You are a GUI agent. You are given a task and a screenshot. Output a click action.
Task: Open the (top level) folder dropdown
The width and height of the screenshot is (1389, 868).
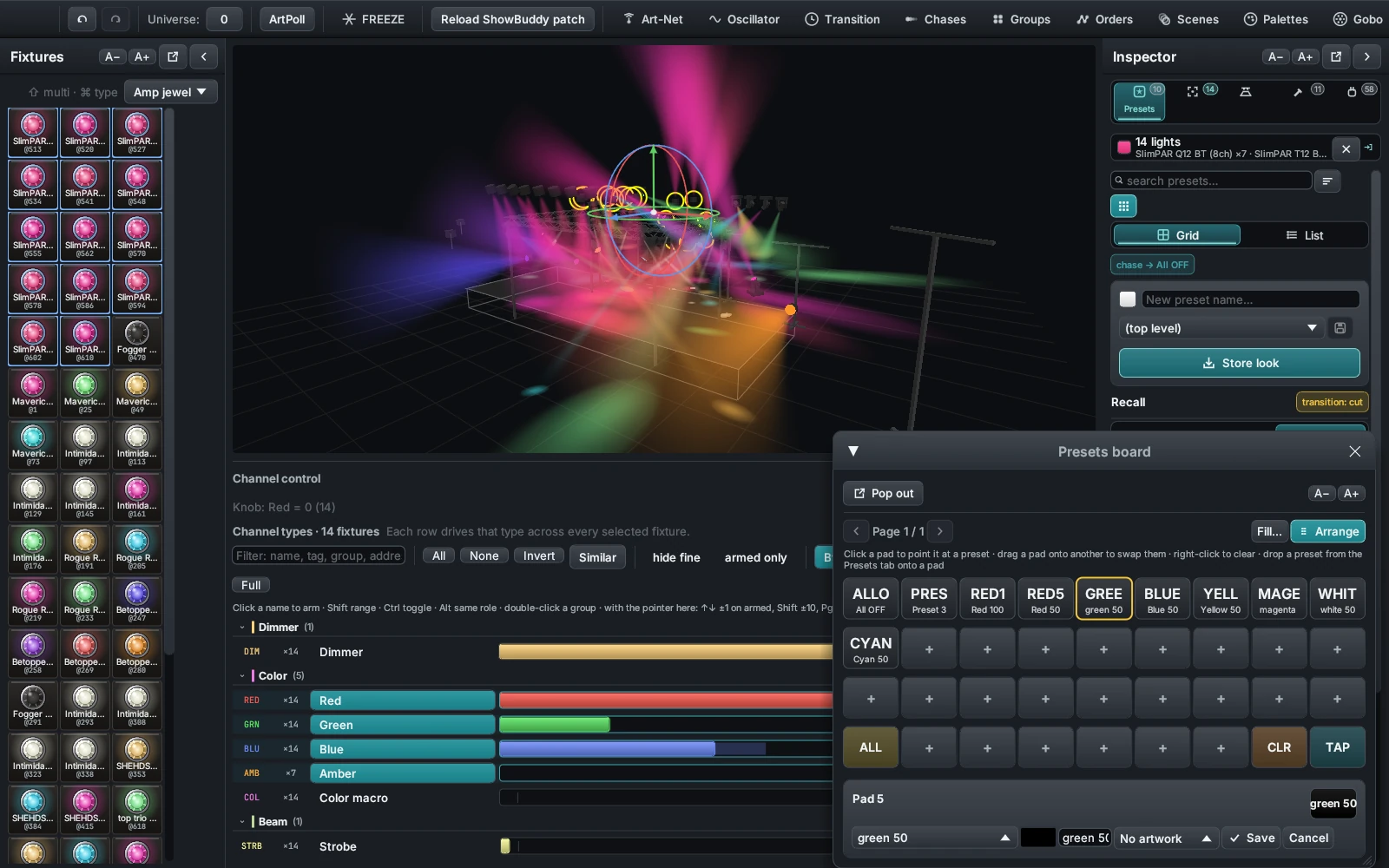point(1221,328)
